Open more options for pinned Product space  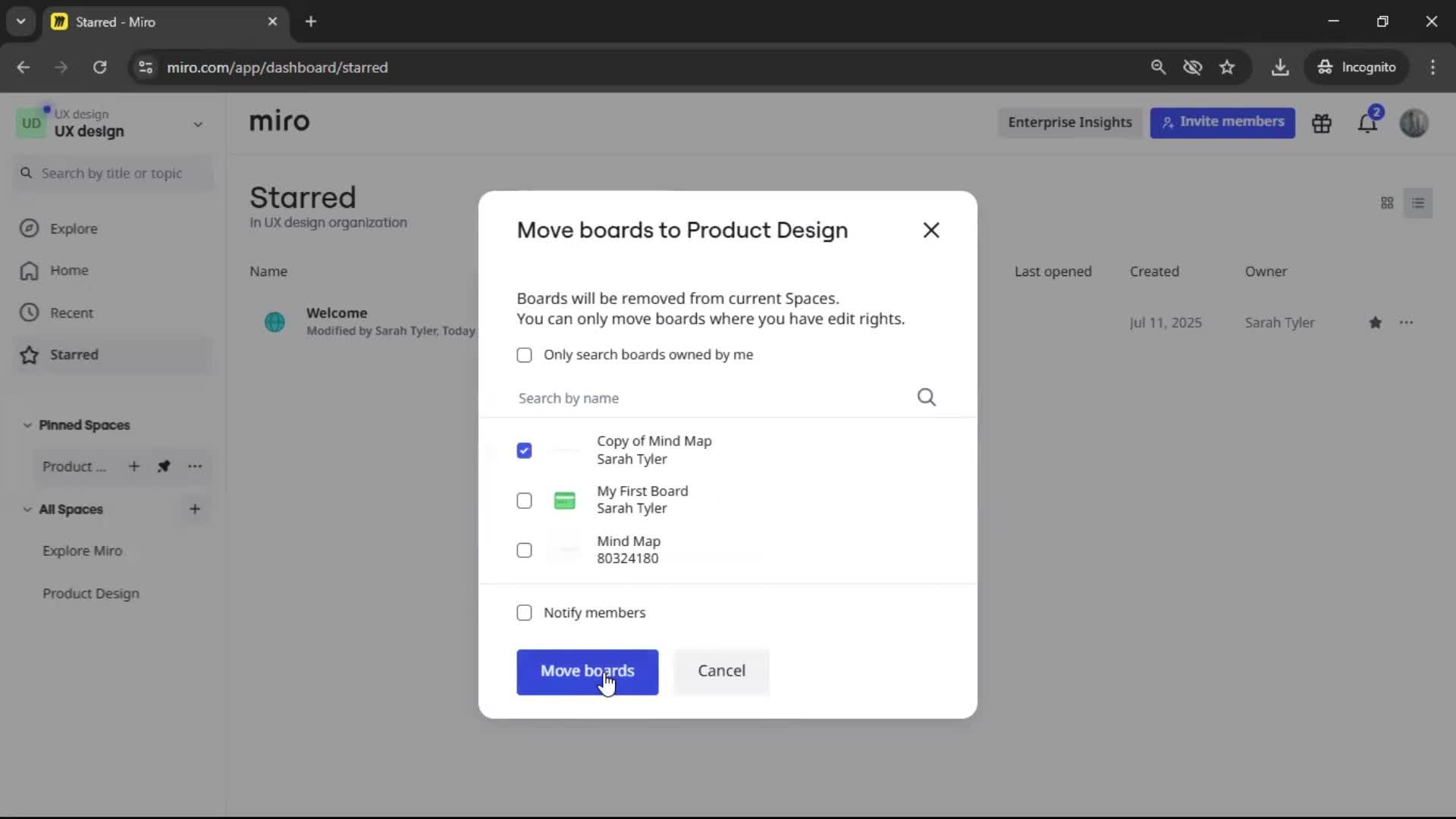click(x=195, y=466)
